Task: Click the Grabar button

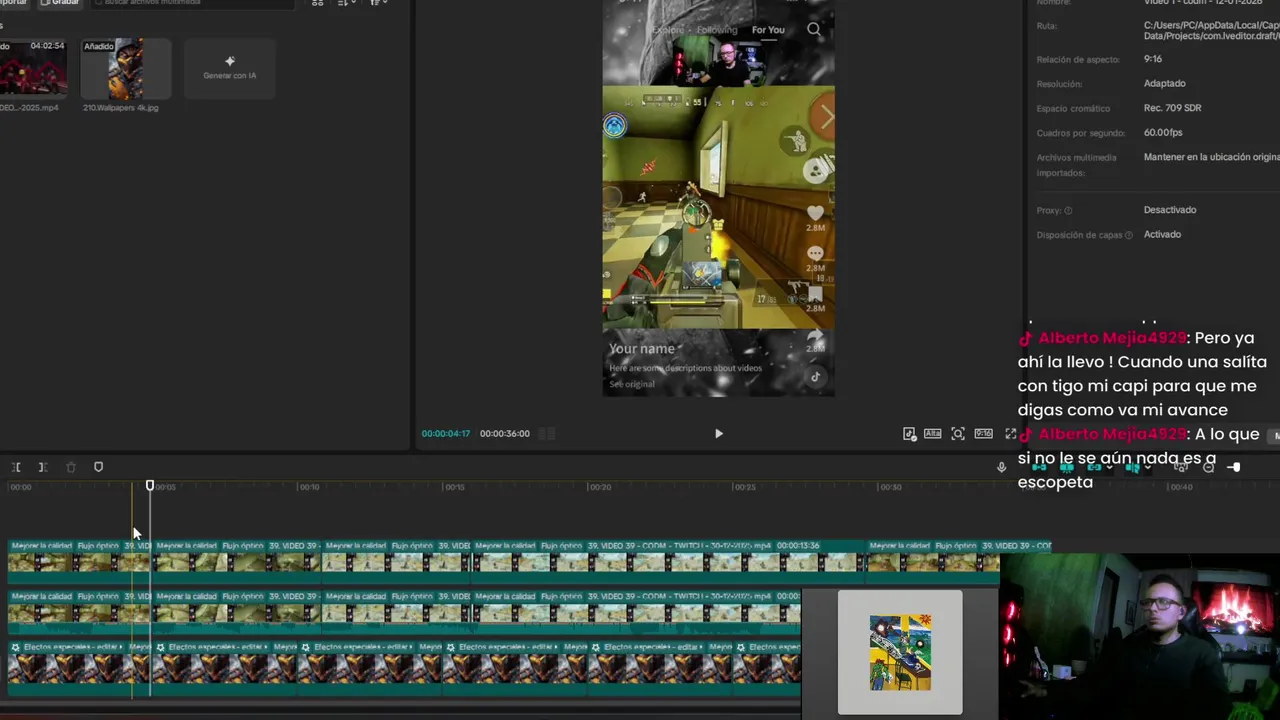Action: 59,2
